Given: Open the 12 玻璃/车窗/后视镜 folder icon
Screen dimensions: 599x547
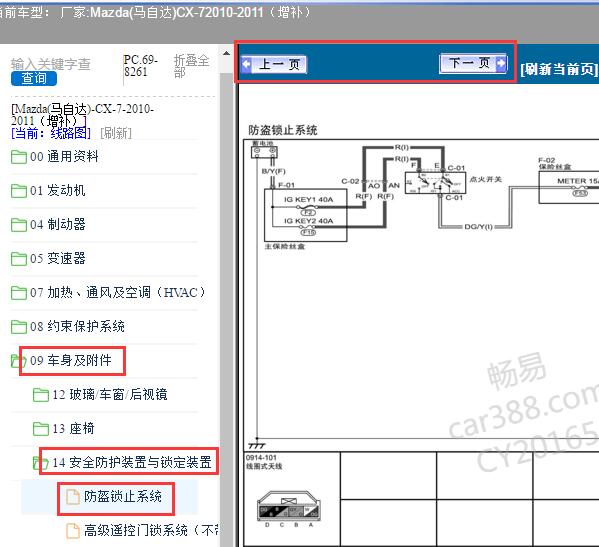Looking at the screenshot, I should (x=41, y=395).
